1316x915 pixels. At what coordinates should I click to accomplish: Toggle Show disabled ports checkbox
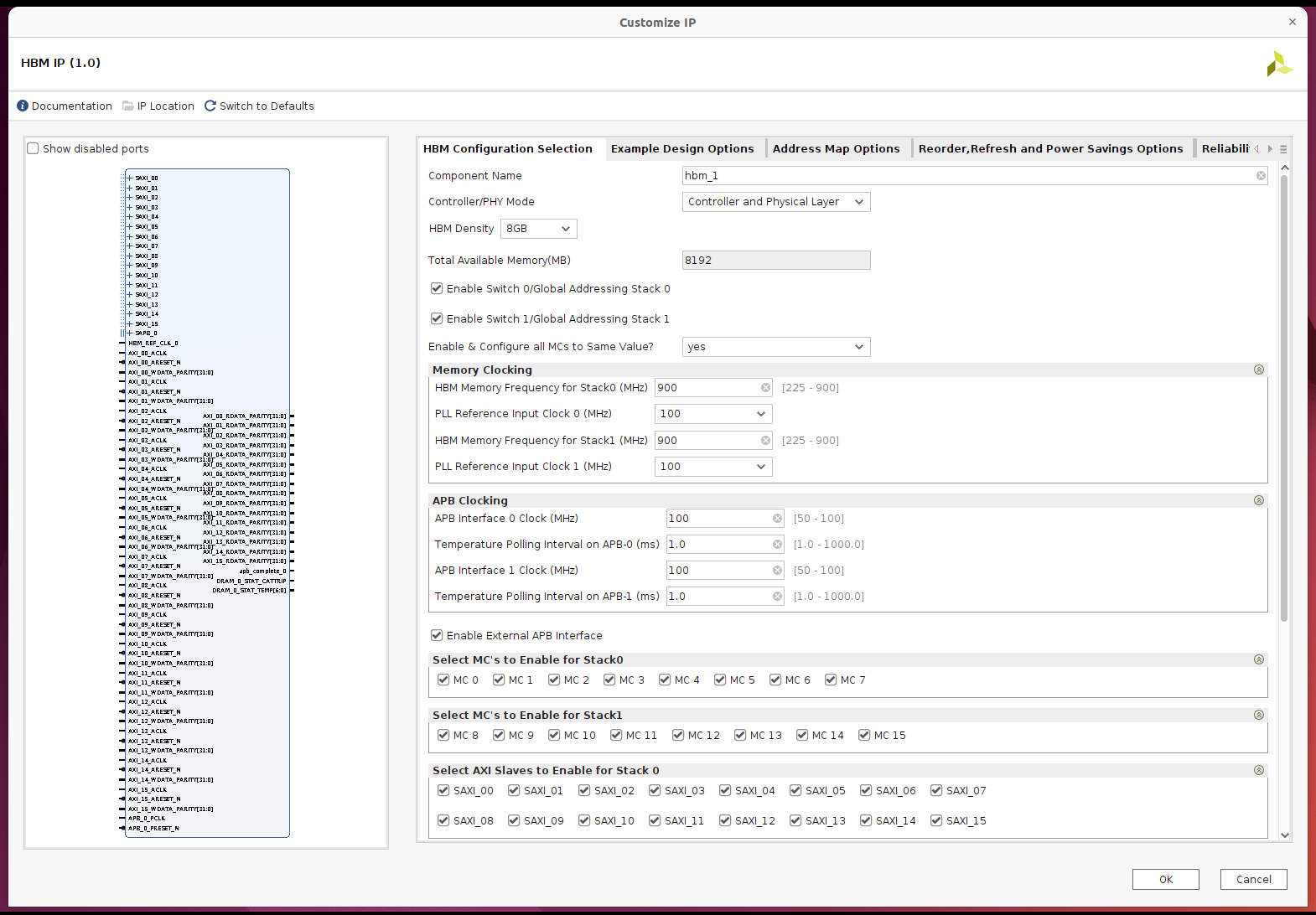point(34,149)
